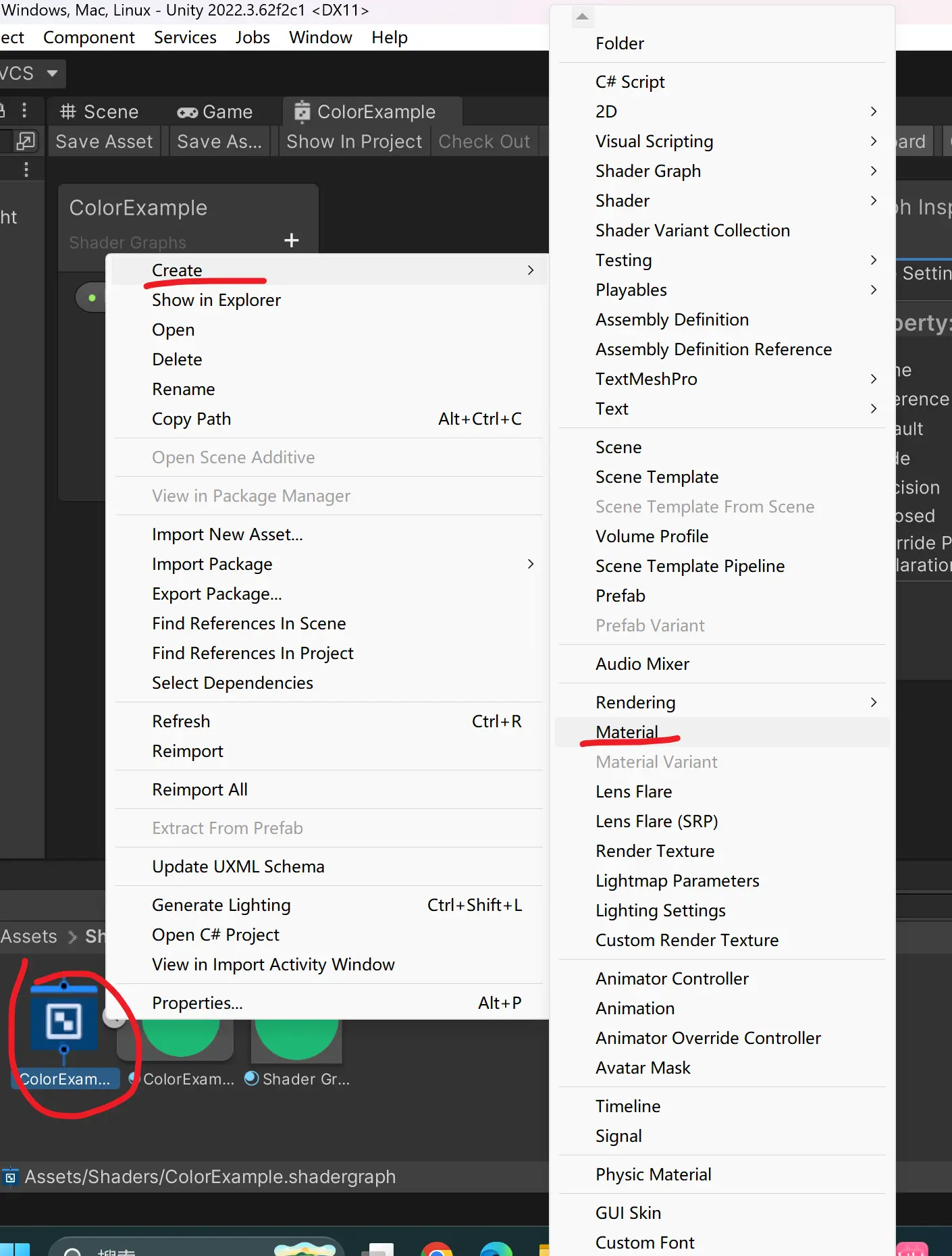Click the pop-out window icon beside Save Asset
Screen dimensions: 952x1256
[26, 141]
